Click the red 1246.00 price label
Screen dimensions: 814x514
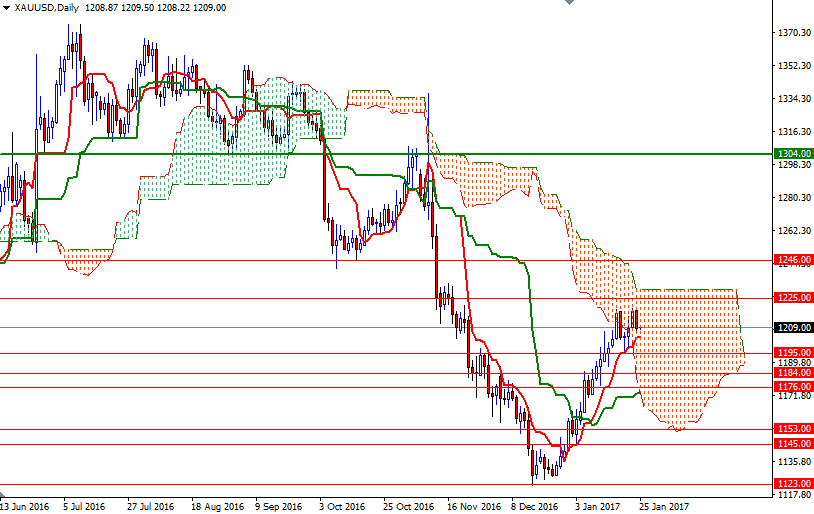click(x=794, y=260)
